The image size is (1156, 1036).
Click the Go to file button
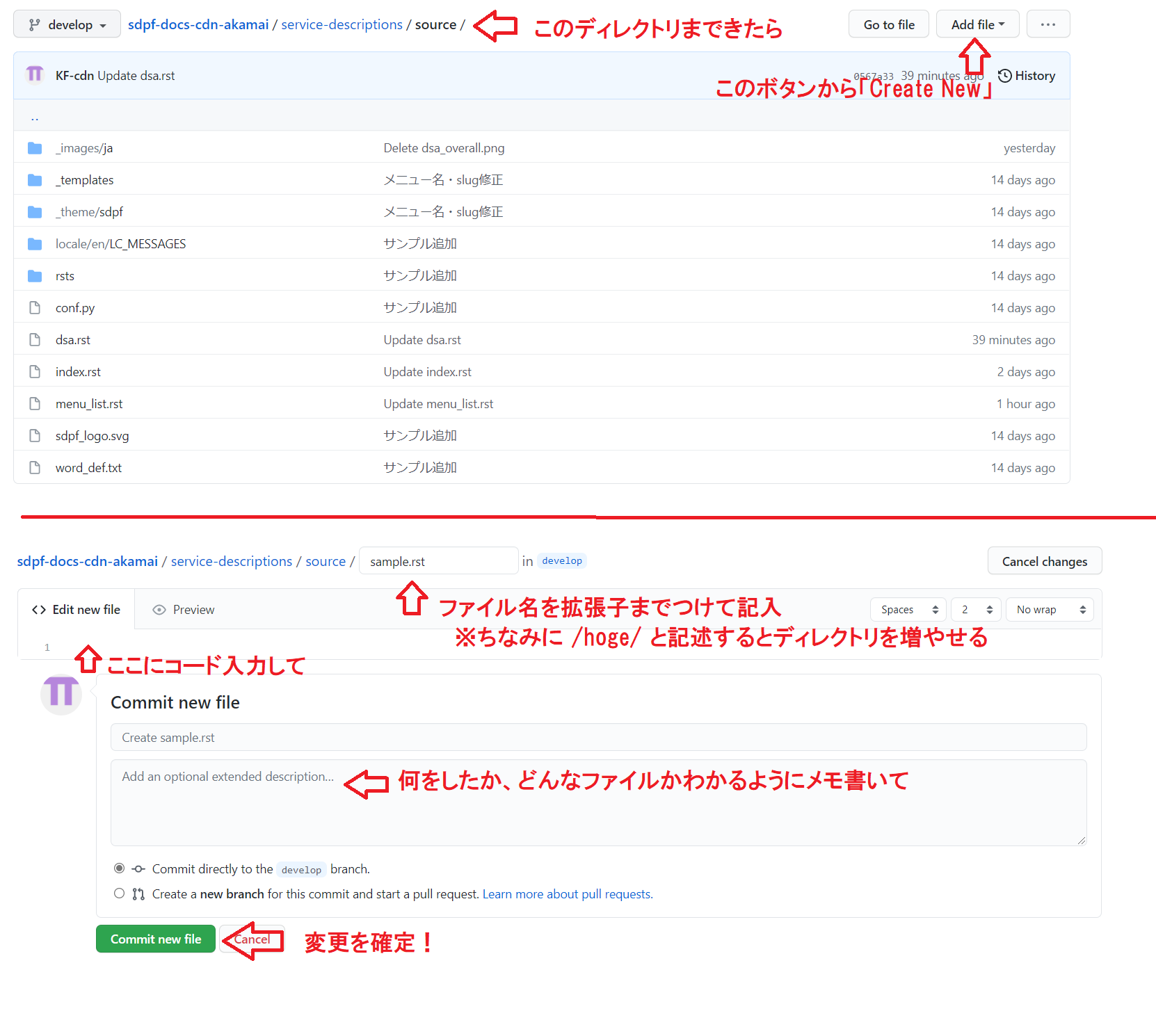pyautogui.click(x=889, y=24)
